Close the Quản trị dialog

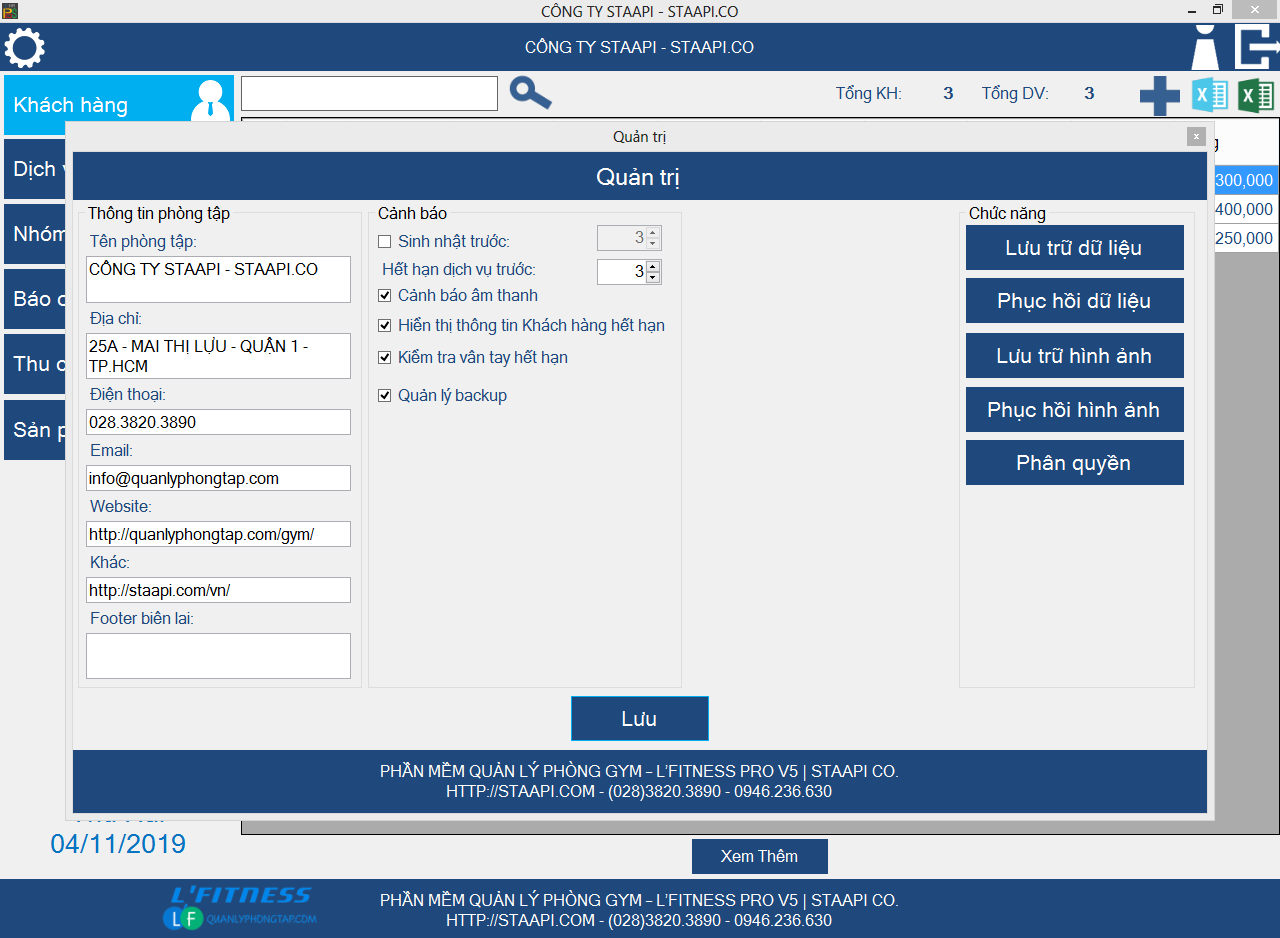[x=1196, y=136]
